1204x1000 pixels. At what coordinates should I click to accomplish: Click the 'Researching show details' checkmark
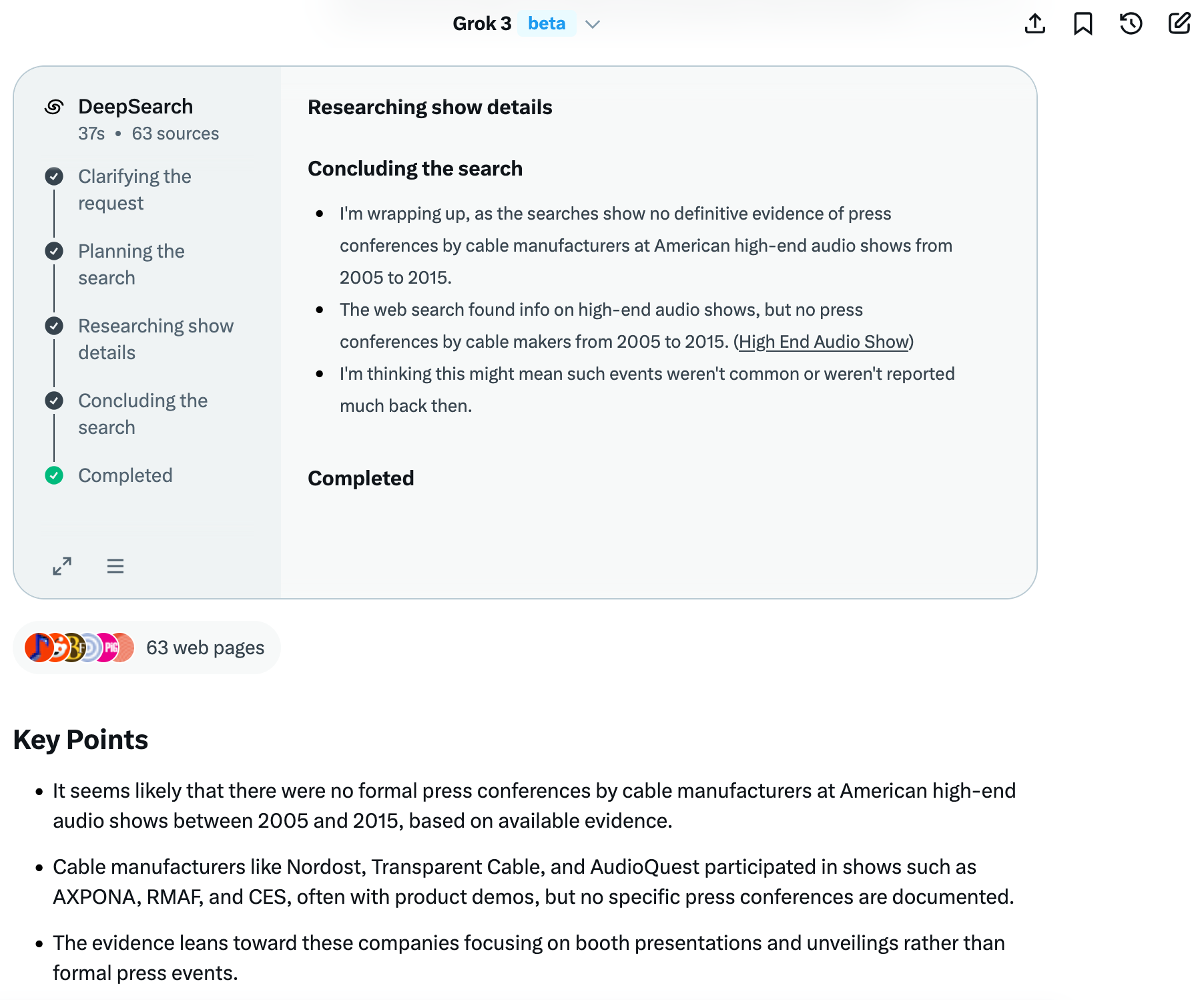[x=54, y=326]
